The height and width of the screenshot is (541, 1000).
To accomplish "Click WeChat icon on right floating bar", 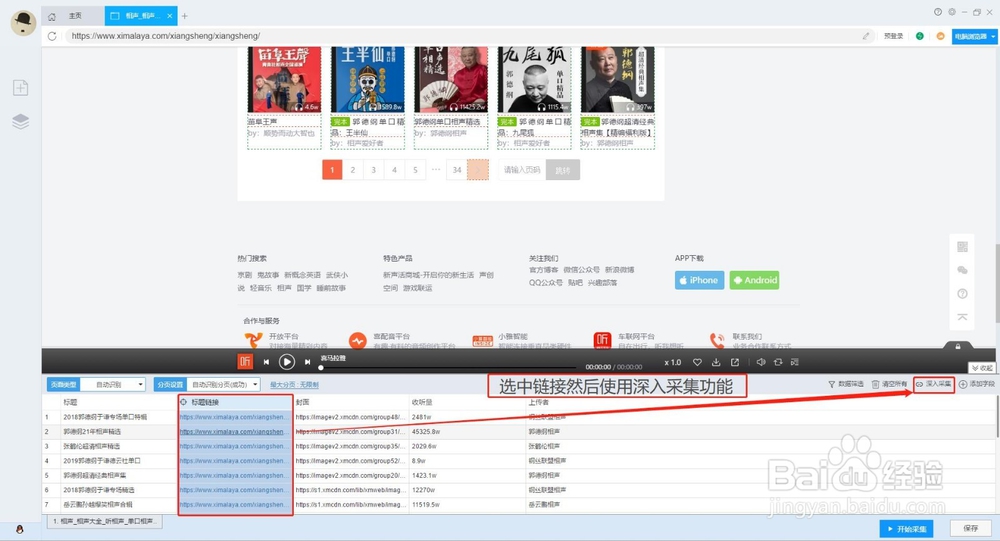I will [x=962, y=270].
